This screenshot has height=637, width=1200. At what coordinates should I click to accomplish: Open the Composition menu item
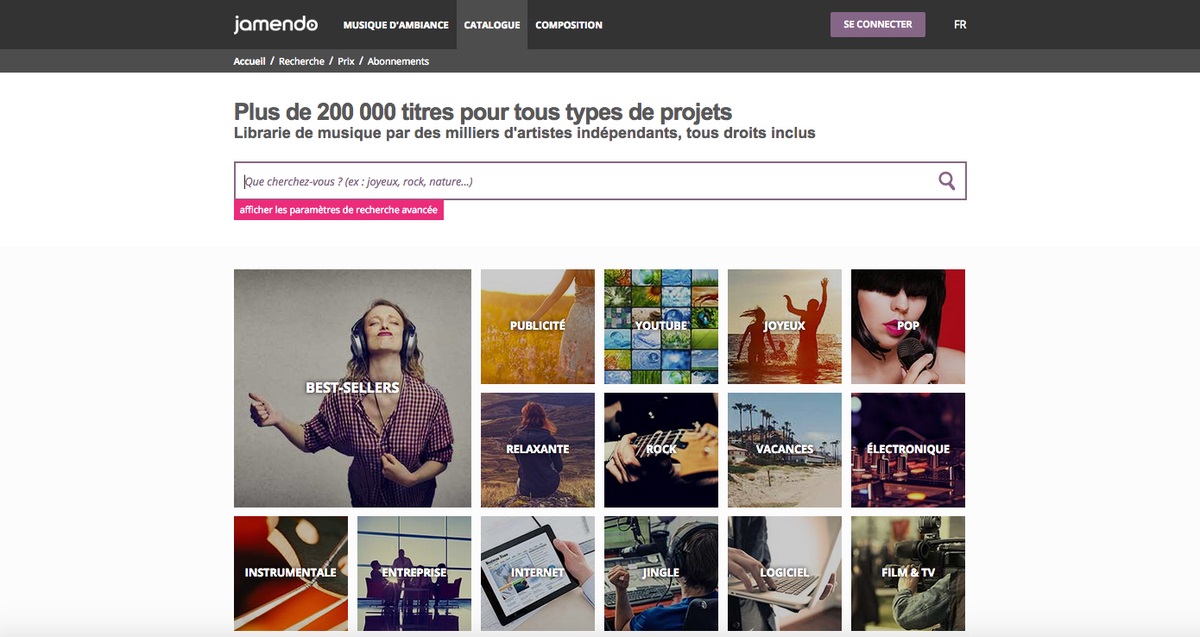pyautogui.click(x=569, y=25)
